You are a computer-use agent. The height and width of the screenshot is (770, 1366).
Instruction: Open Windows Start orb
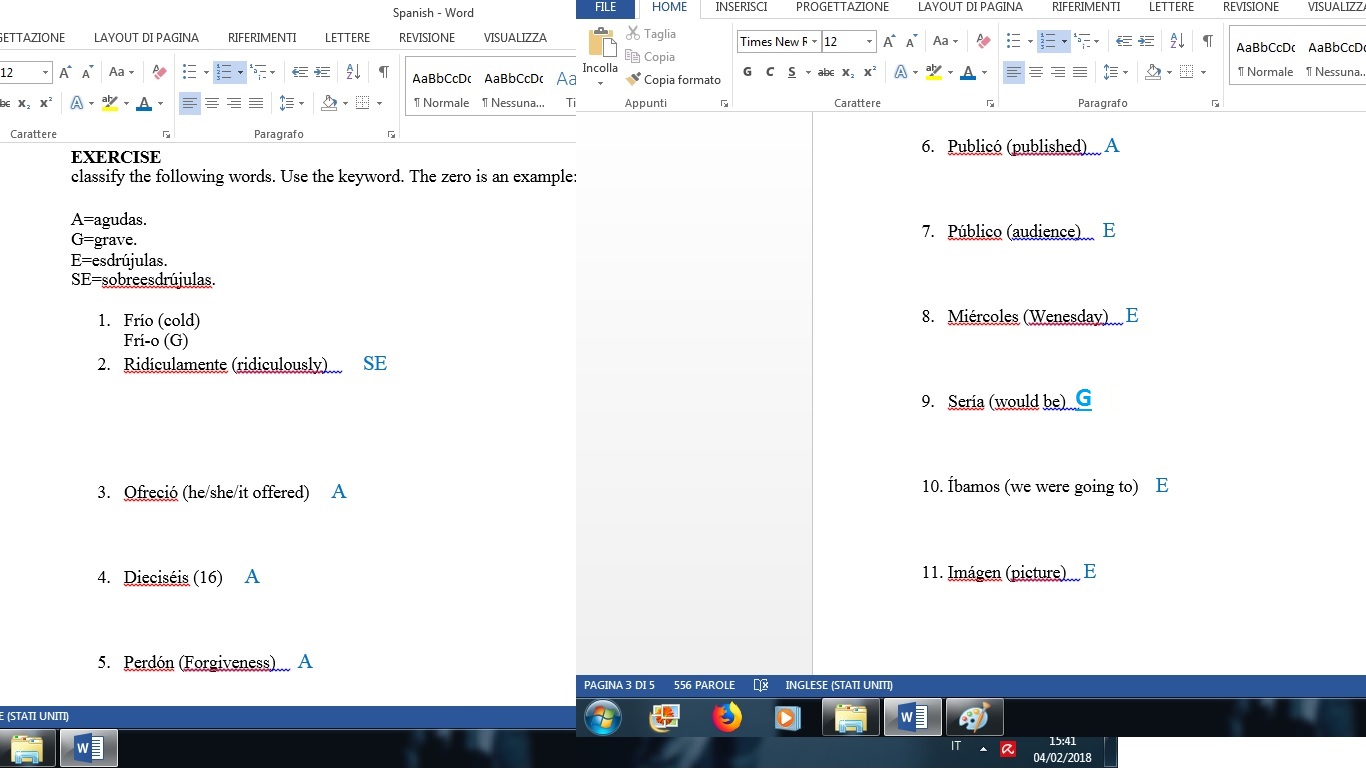603,717
